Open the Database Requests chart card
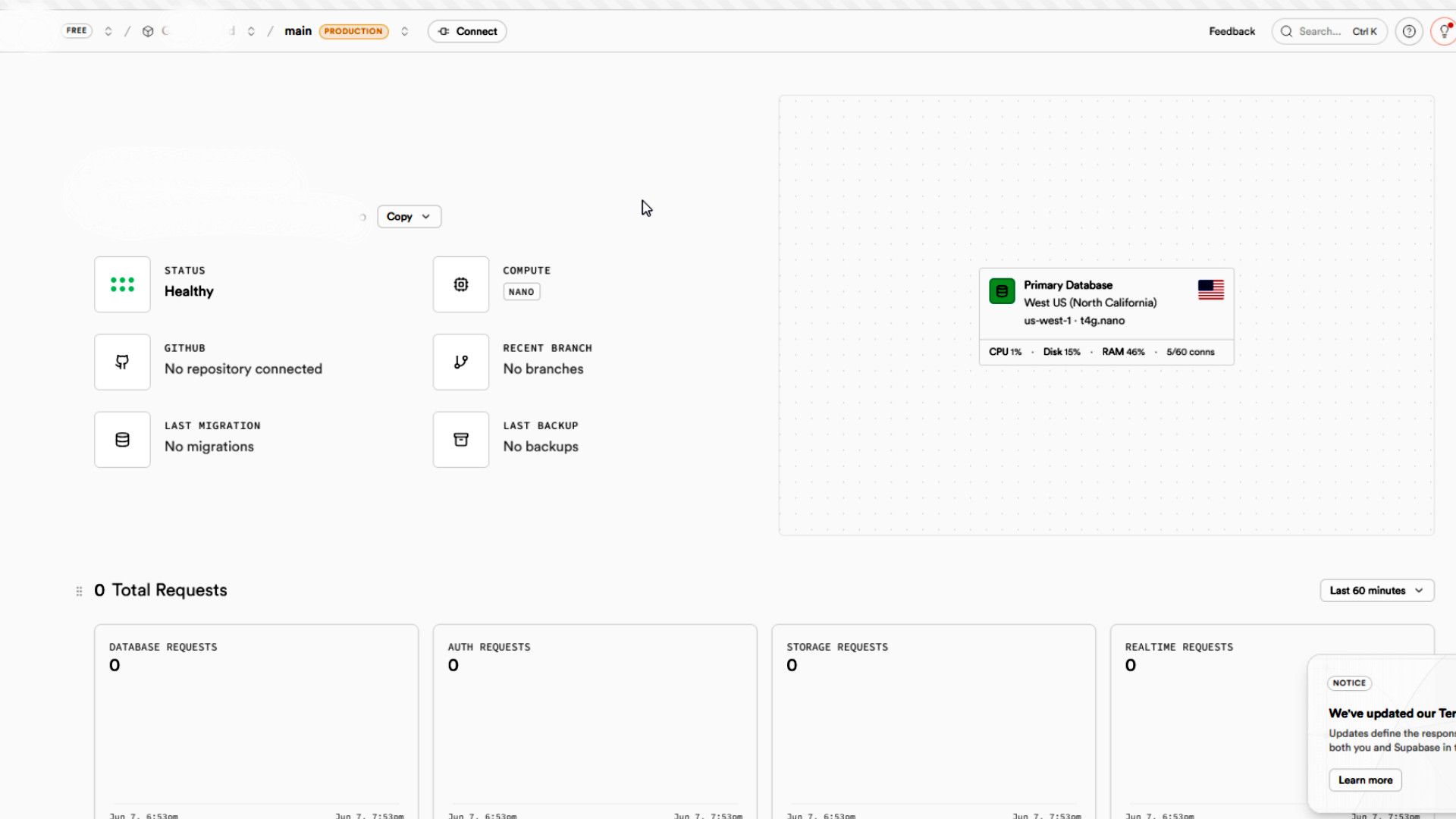Image resolution: width=1456 pixels, height=819 pixels. [x=256, y=721]
